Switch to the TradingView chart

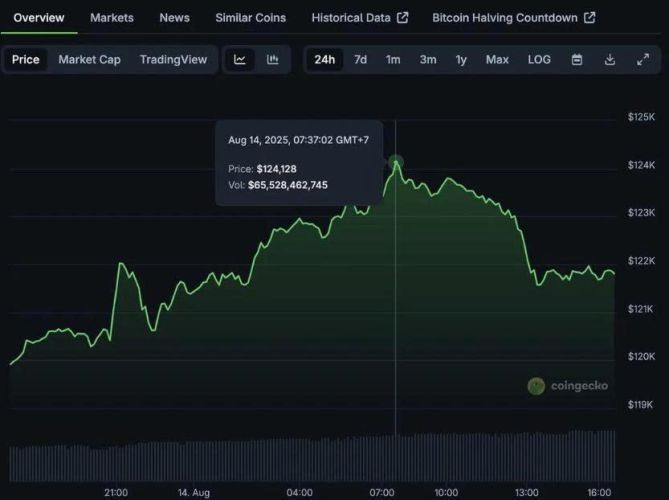pyautogui.click(x=173, y=60)
